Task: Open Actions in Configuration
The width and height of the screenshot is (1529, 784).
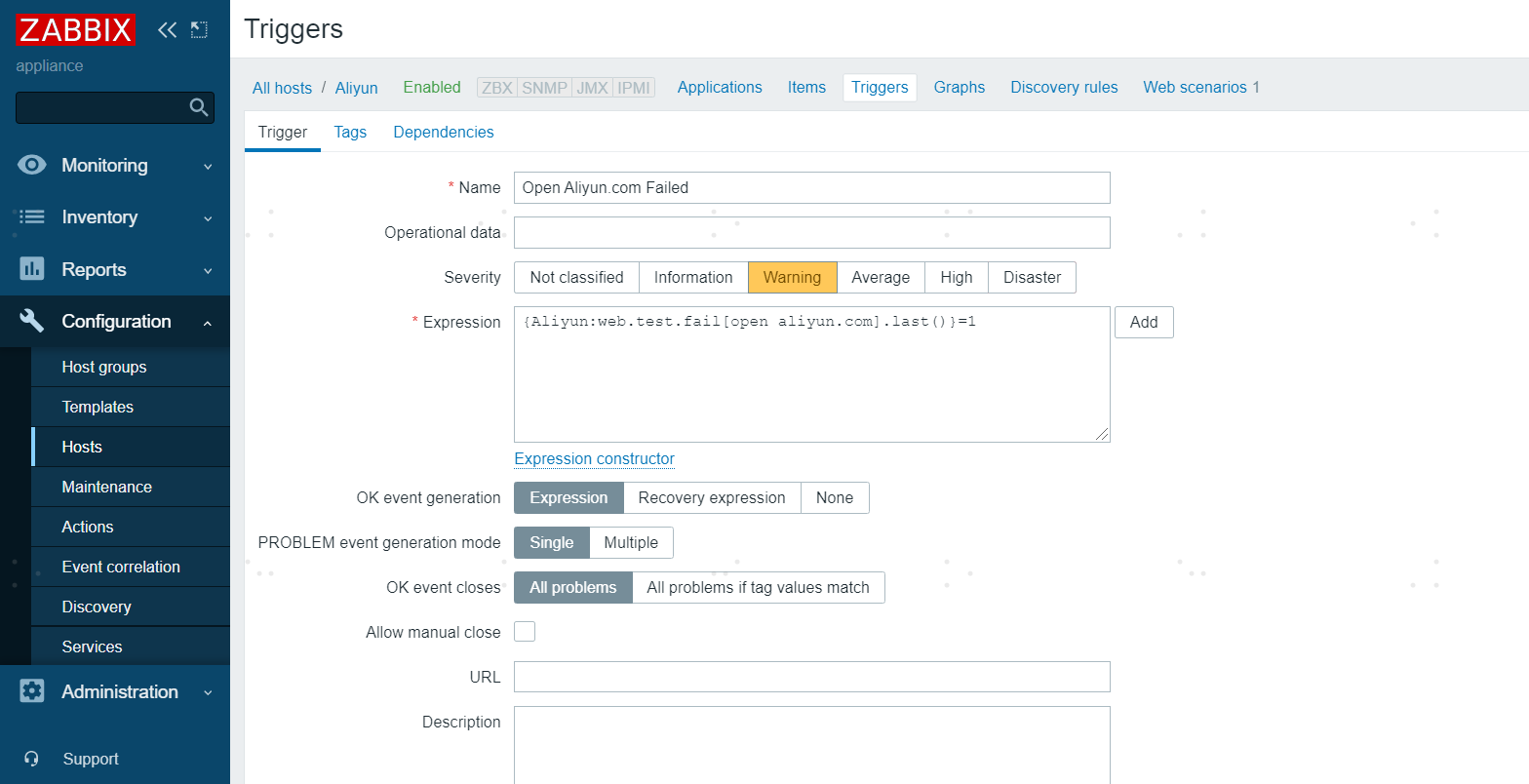Action: (x=131, y=527)
